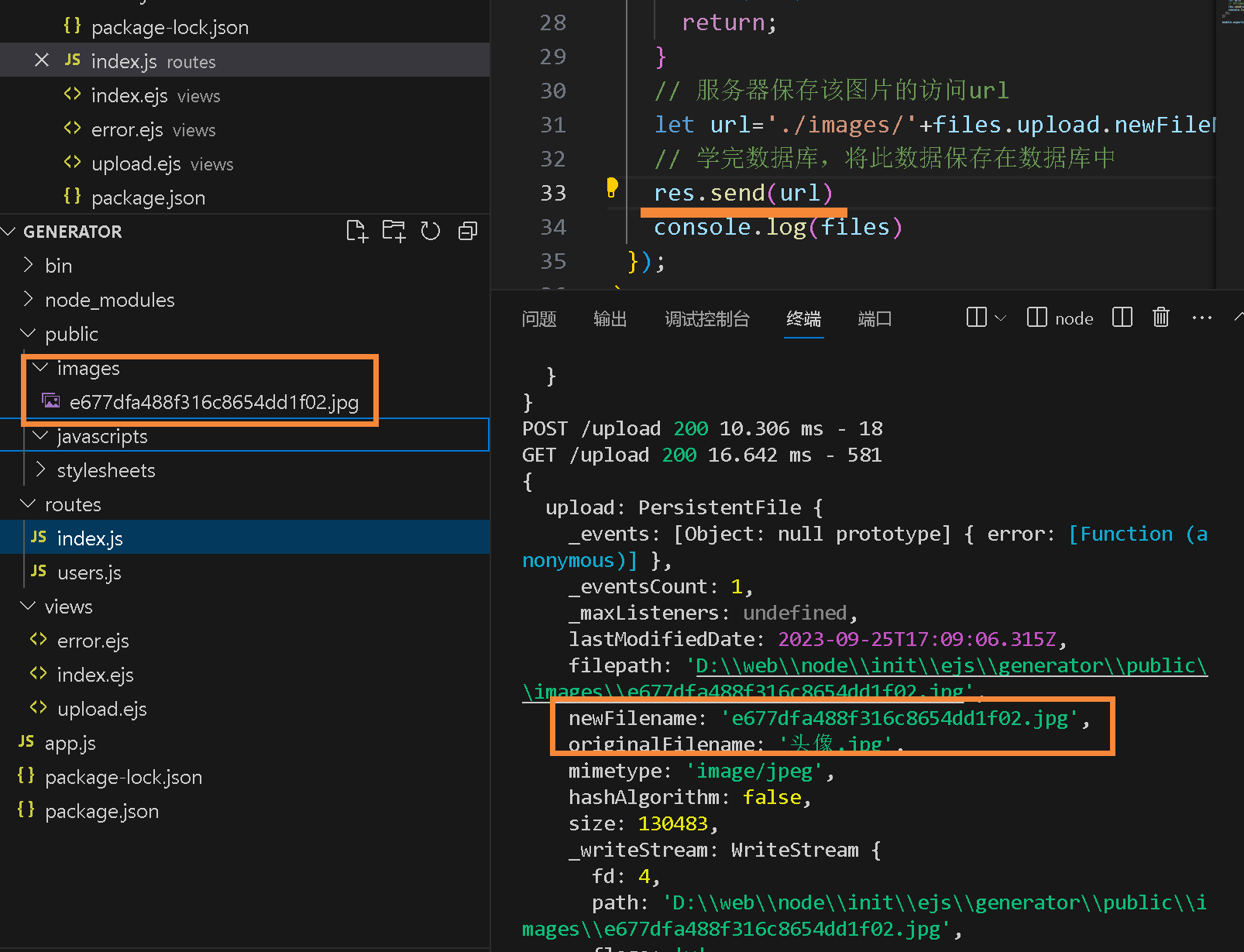1244x952 pixels.
Task: Click the JS icon of app.js
Action: tap(26, 742)
